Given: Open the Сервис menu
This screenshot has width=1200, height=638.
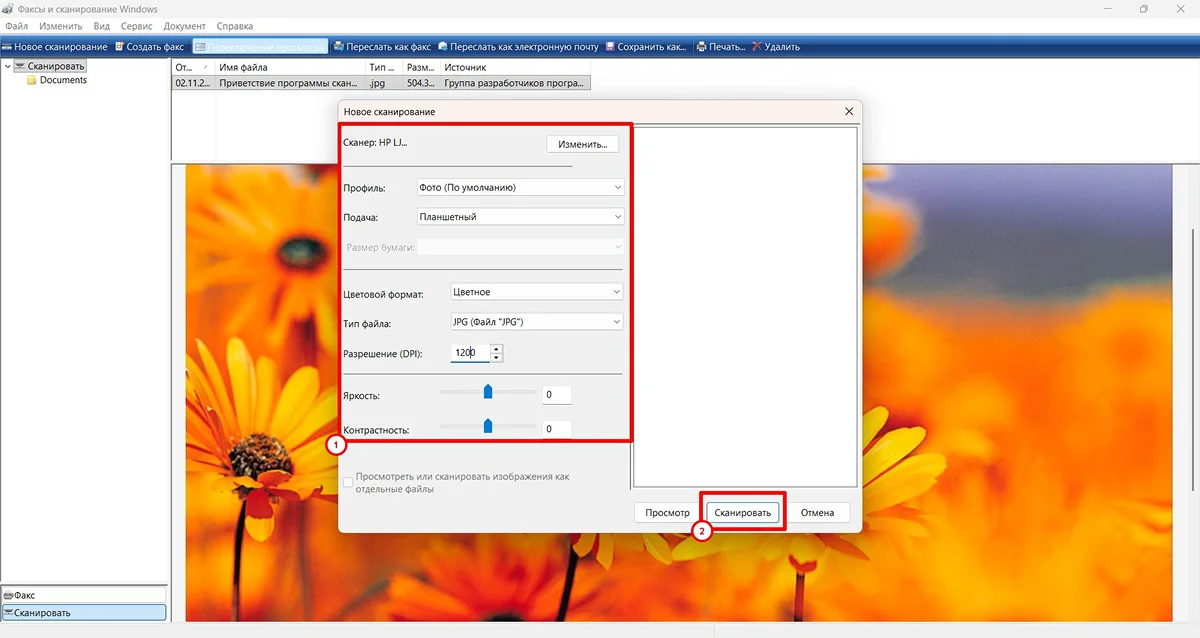Looking at the screenshot, I should click(x=136, y=26).
